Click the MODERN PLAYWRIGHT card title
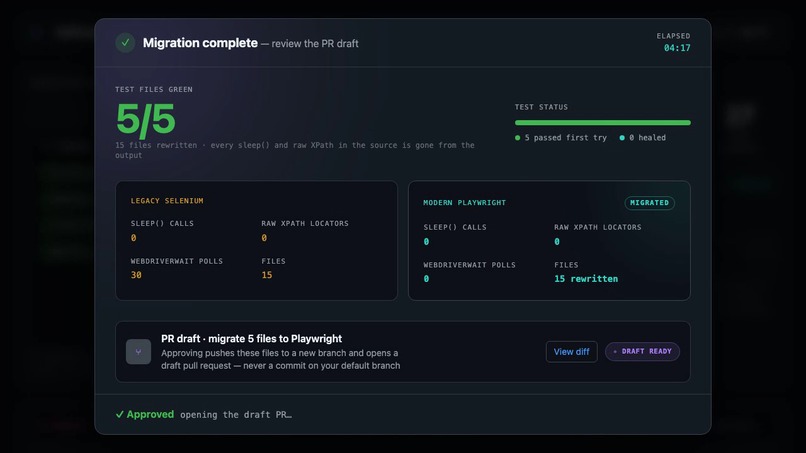This screenshot has height=453, width=806. point(464,203)
